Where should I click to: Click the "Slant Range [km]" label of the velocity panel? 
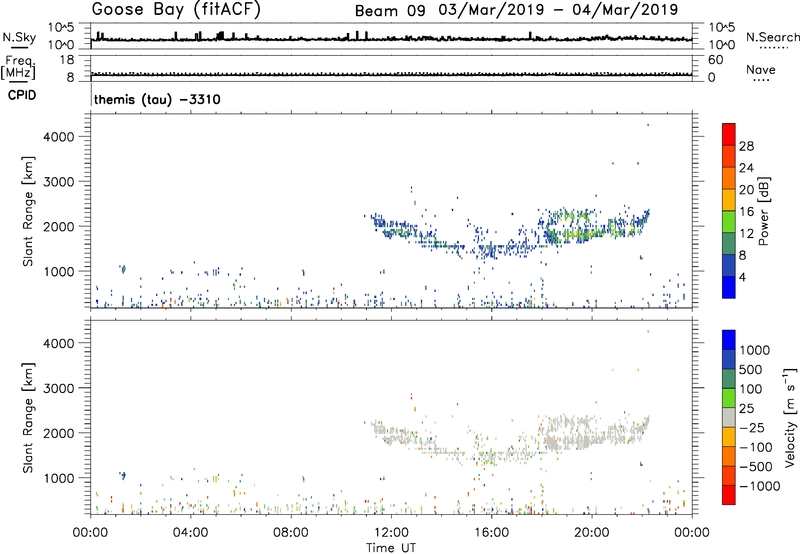(28, 417)
